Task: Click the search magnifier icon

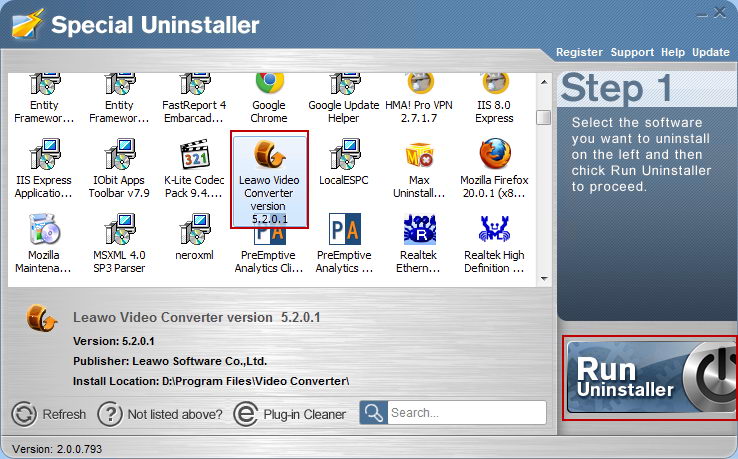Action: [374, 413]
